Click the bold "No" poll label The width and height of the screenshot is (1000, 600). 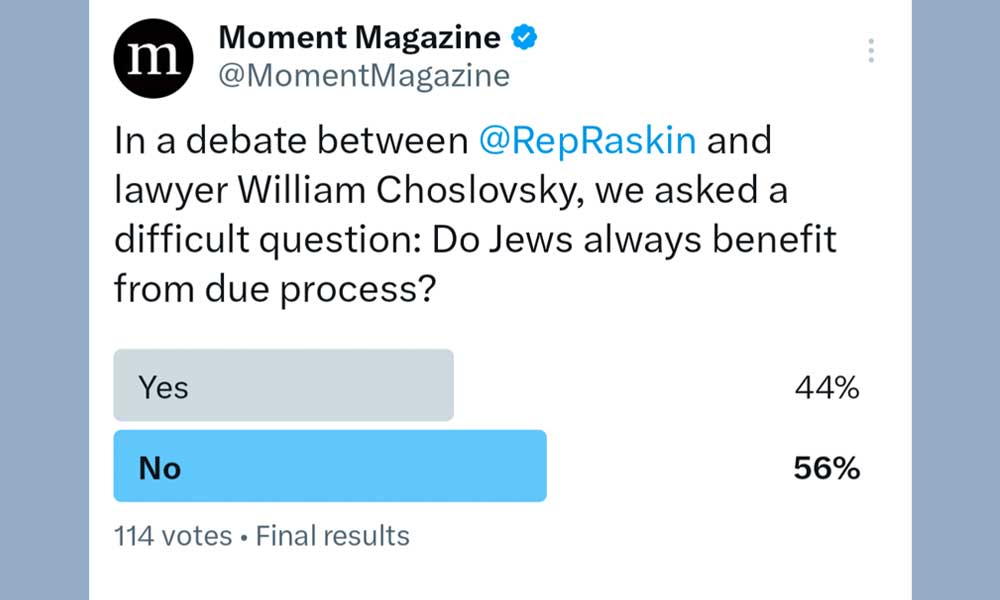[x=159, y=467]
